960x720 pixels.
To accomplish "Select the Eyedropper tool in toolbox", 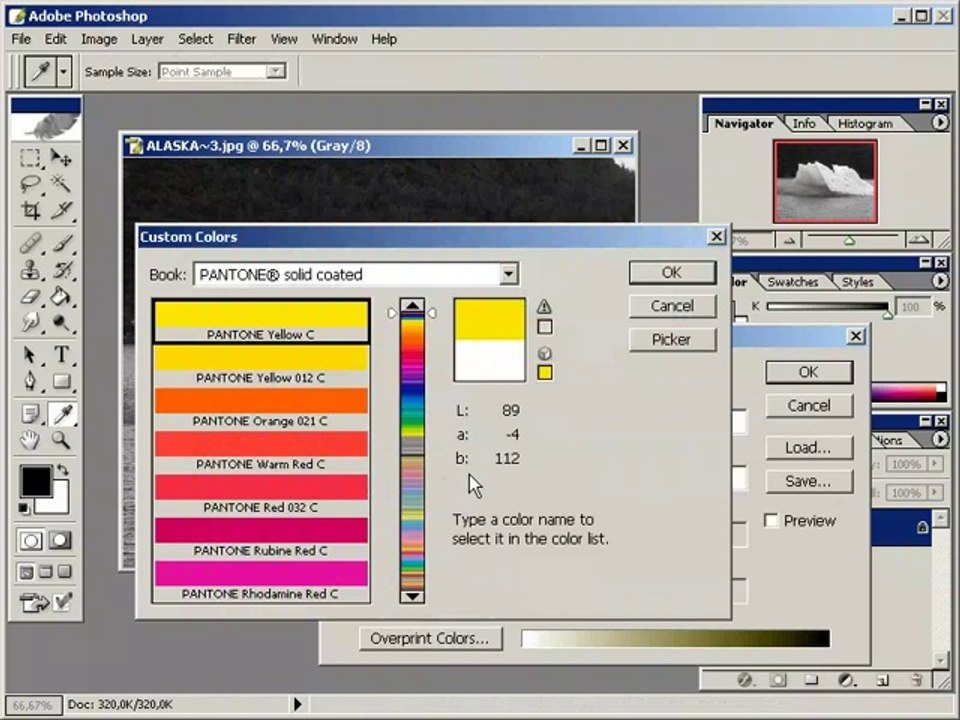I will (61, 414).
